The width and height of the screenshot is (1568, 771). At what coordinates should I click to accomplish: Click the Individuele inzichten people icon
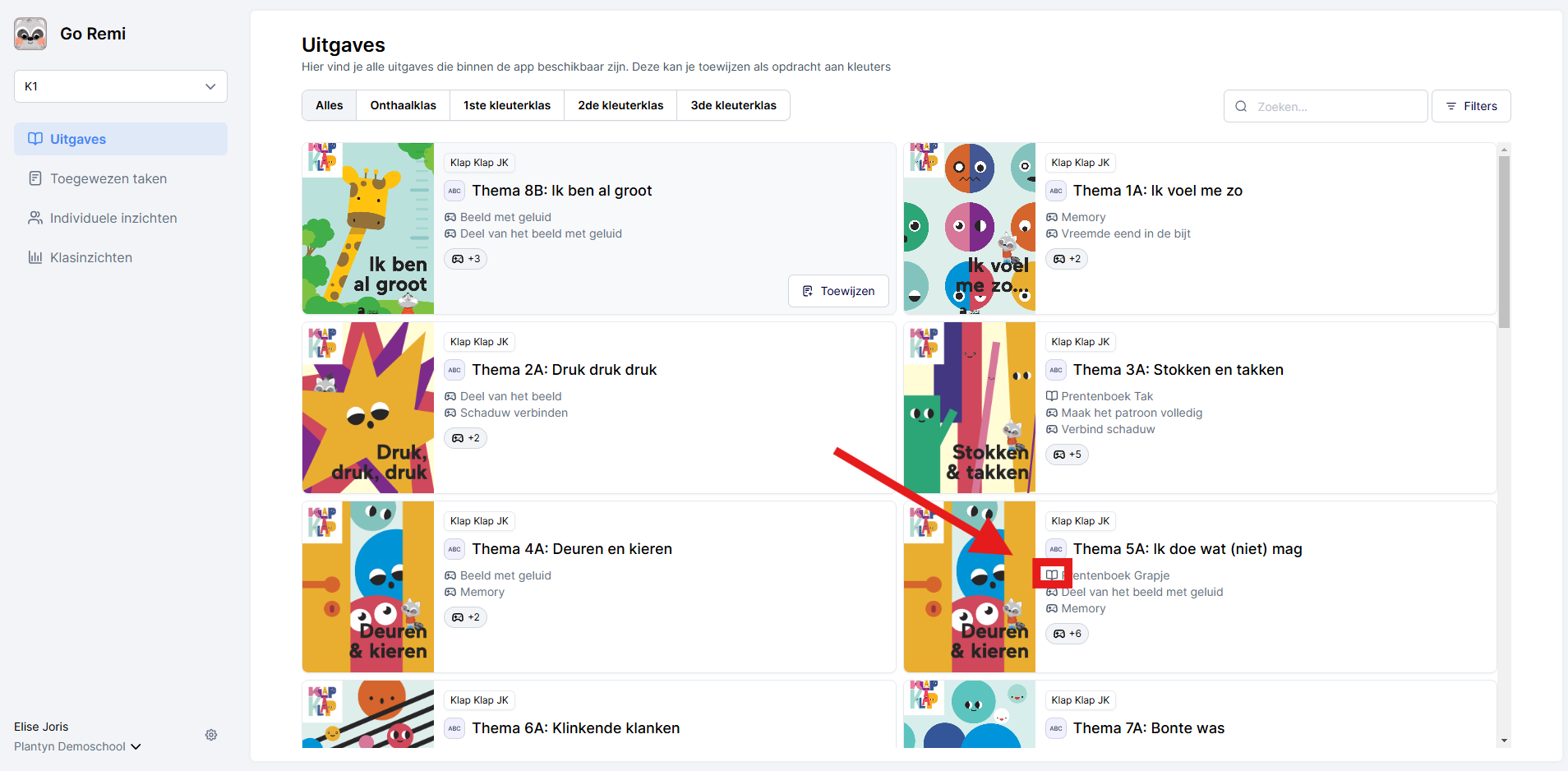(x=35, y=218)
